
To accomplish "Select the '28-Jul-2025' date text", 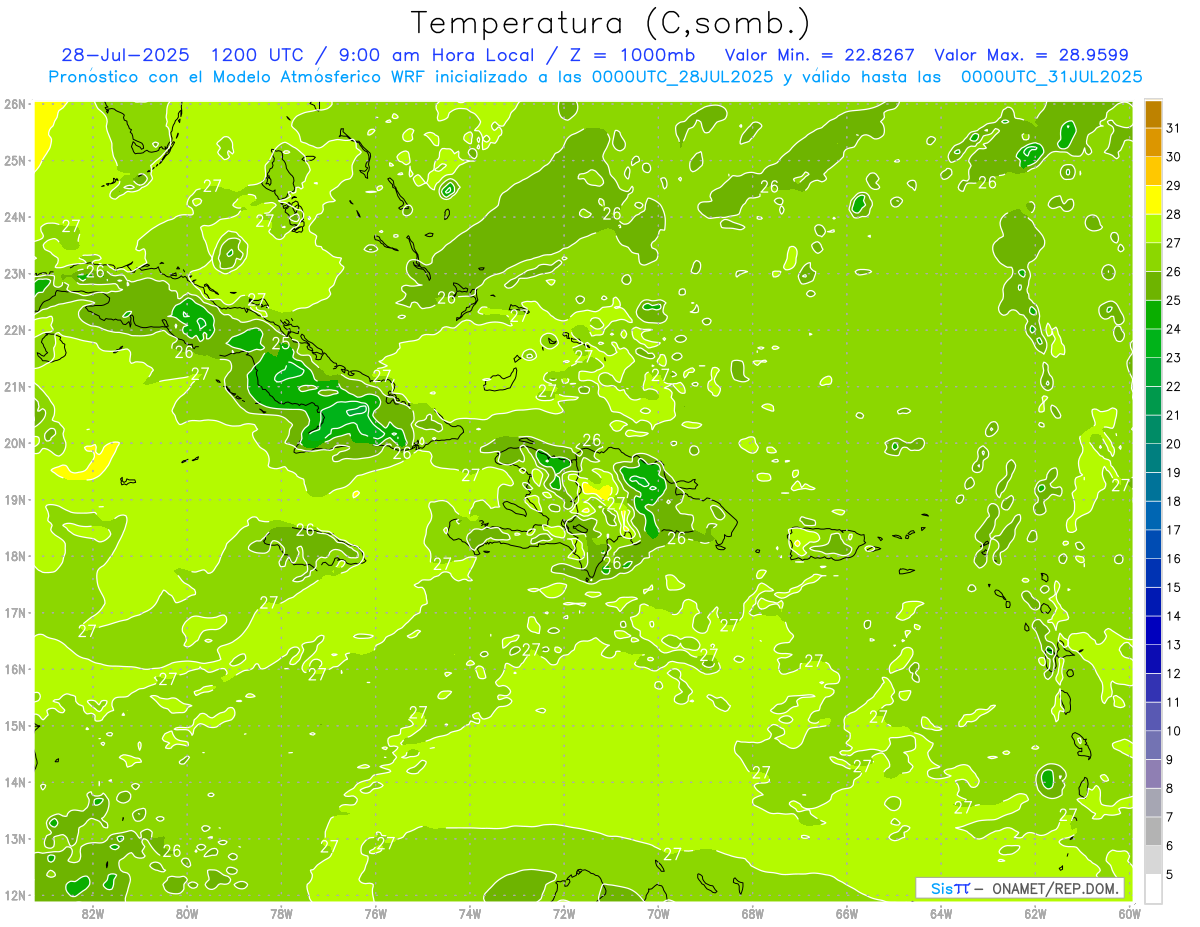I will 125,55.
